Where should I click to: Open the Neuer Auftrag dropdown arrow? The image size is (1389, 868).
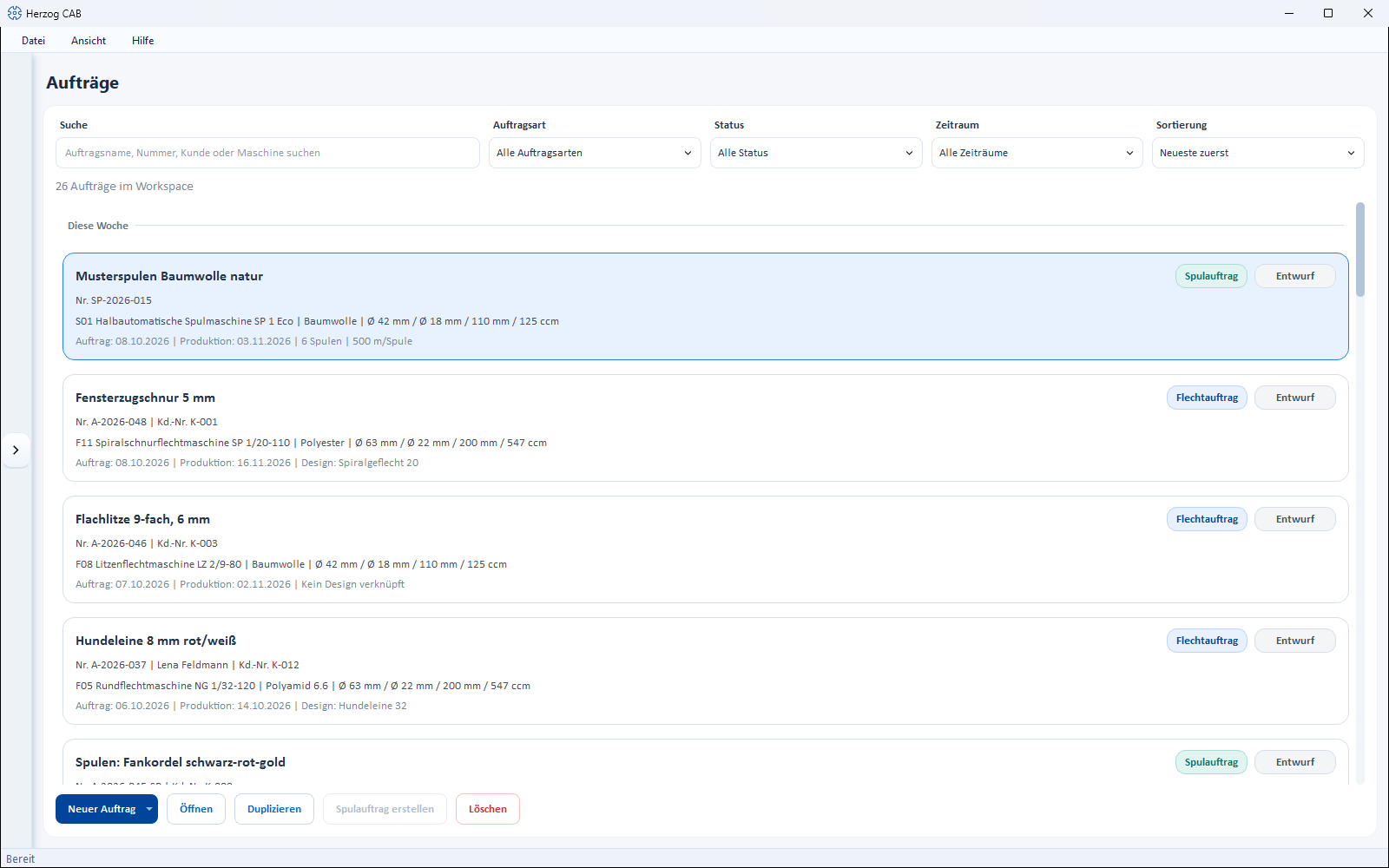tap(149, 809)
